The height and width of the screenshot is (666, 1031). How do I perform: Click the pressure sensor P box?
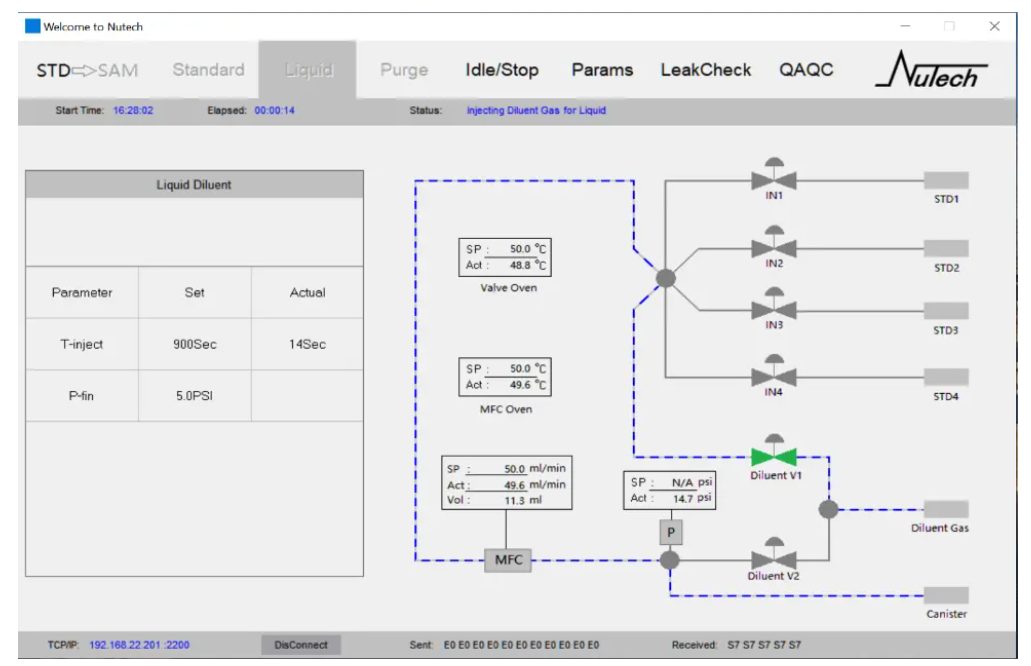(x=671, y=532)
